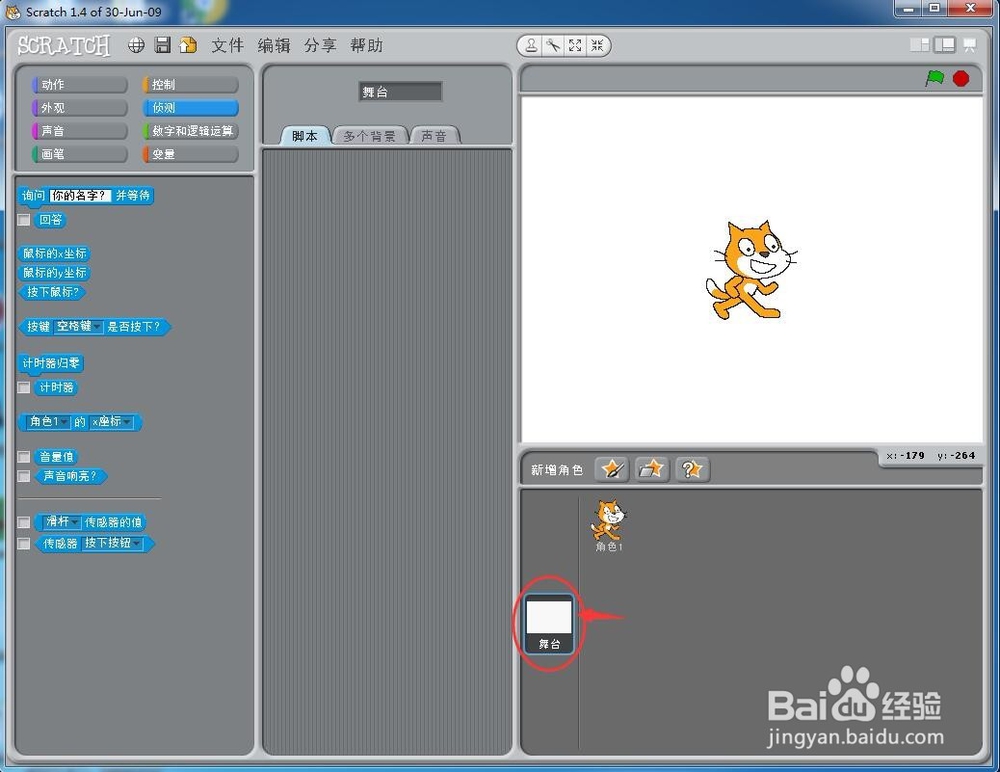This screenshot has height=772, width=1000.
Task: Toggle the 计时器 monitor checkbox
Action: coord(24,387)
